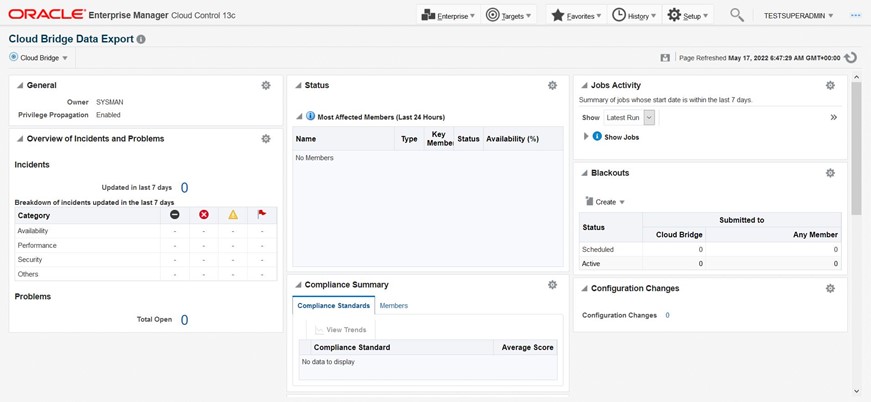Click the critical red X severity icon
The image size is (871, 402).
204,215
